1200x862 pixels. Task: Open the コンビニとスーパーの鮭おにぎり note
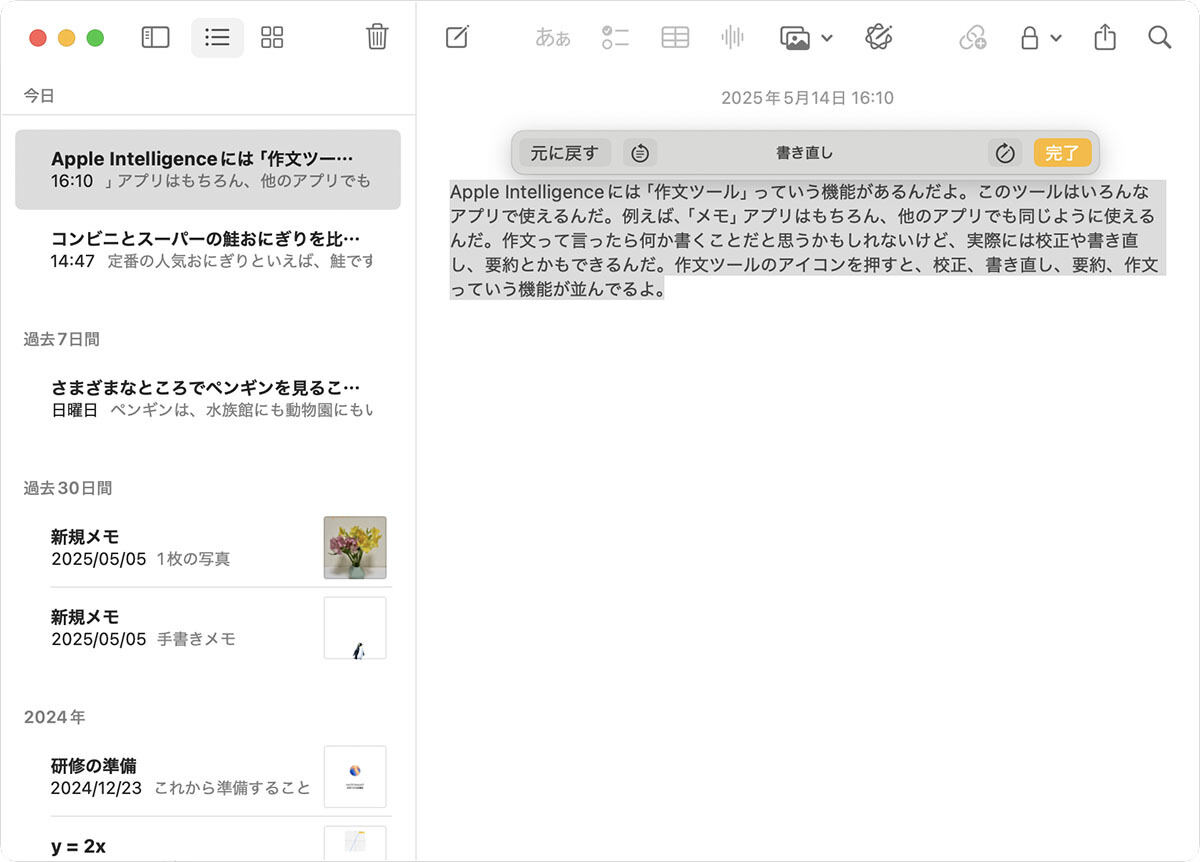coord(208,249)
